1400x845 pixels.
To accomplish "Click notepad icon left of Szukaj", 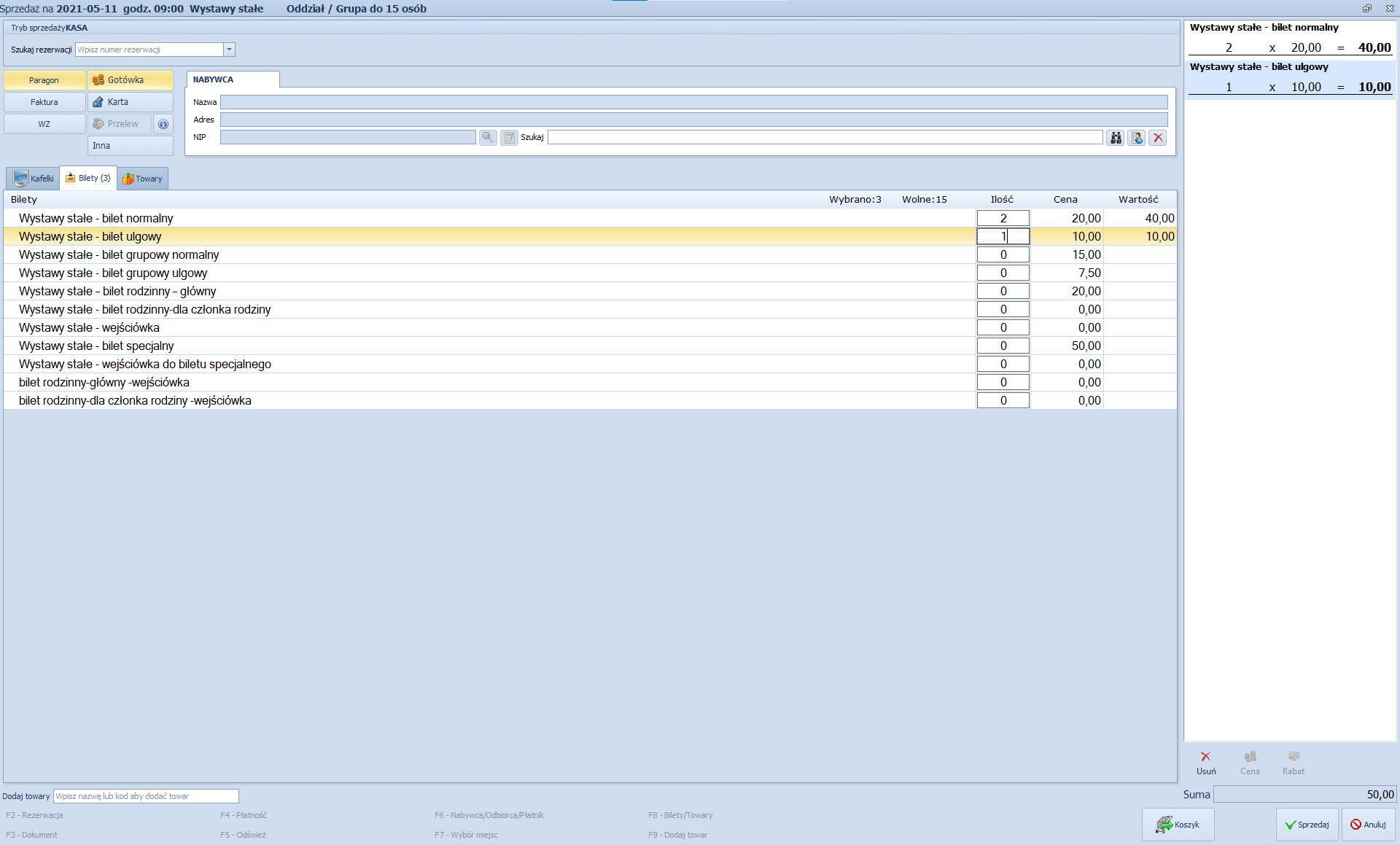I will click(509, 138).
